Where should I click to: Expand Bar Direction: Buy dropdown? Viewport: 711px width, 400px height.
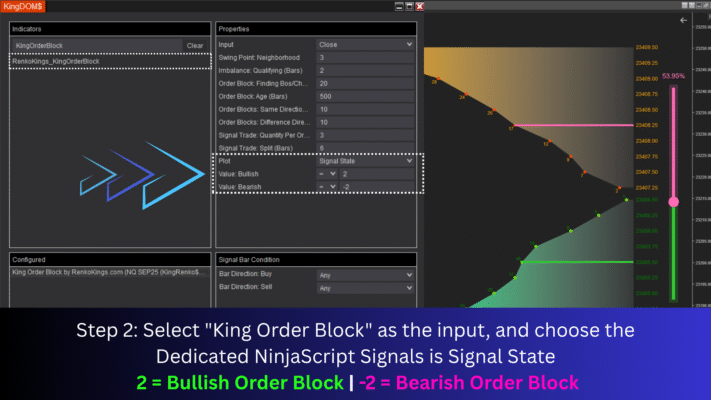[x=365, y=274]
